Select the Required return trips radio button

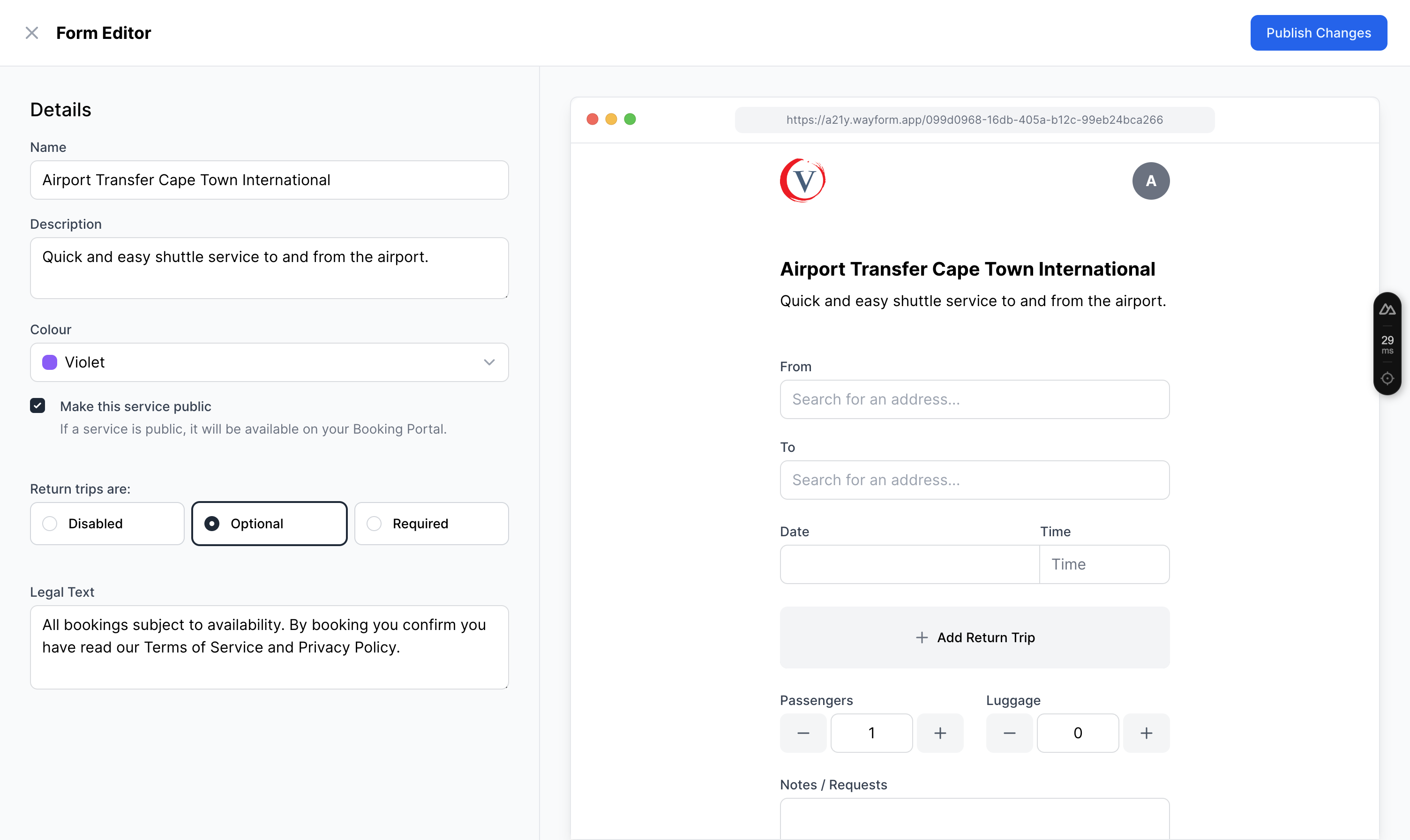pyautogui.click(x=375, y=523)
